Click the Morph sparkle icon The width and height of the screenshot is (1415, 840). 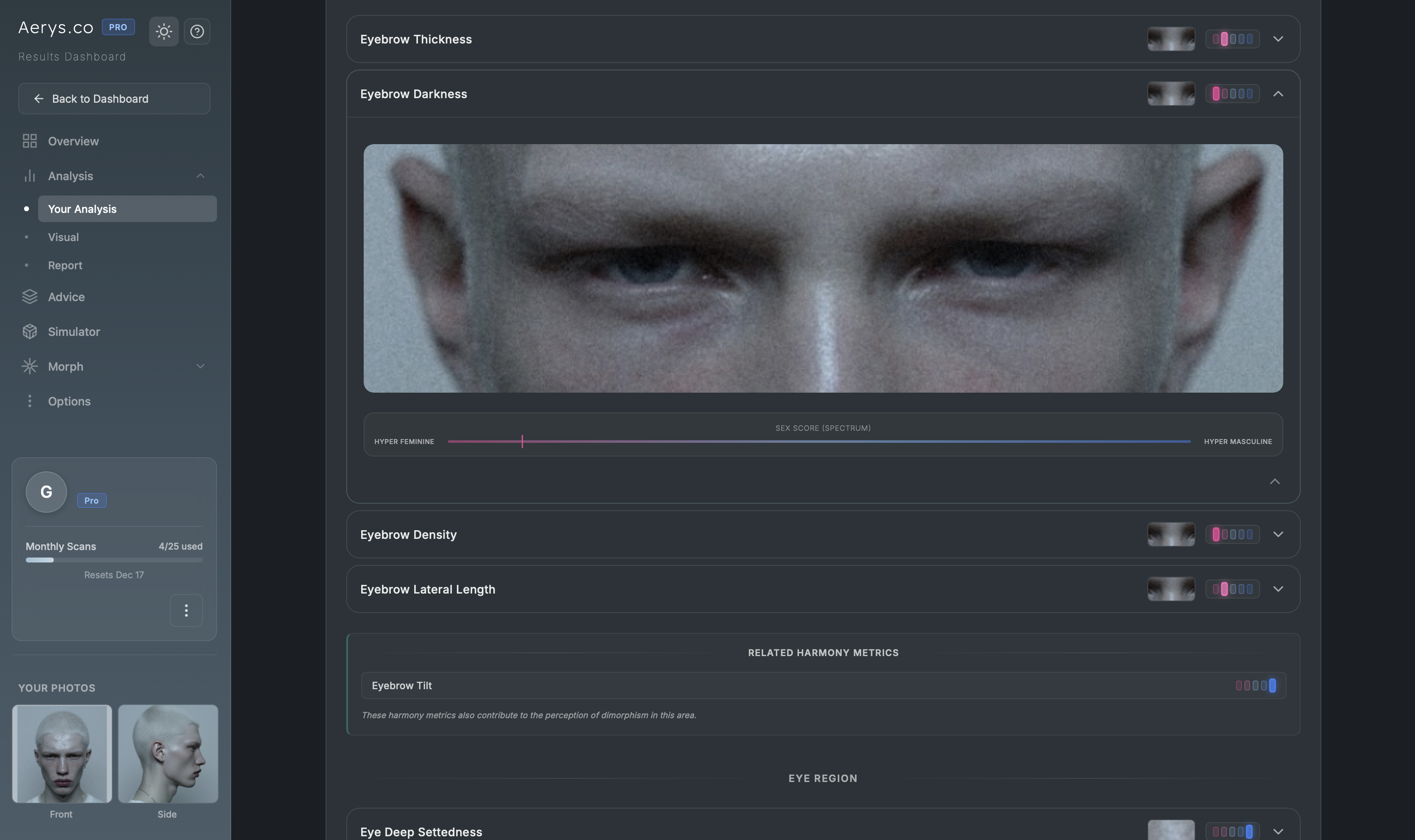point(29,366)
